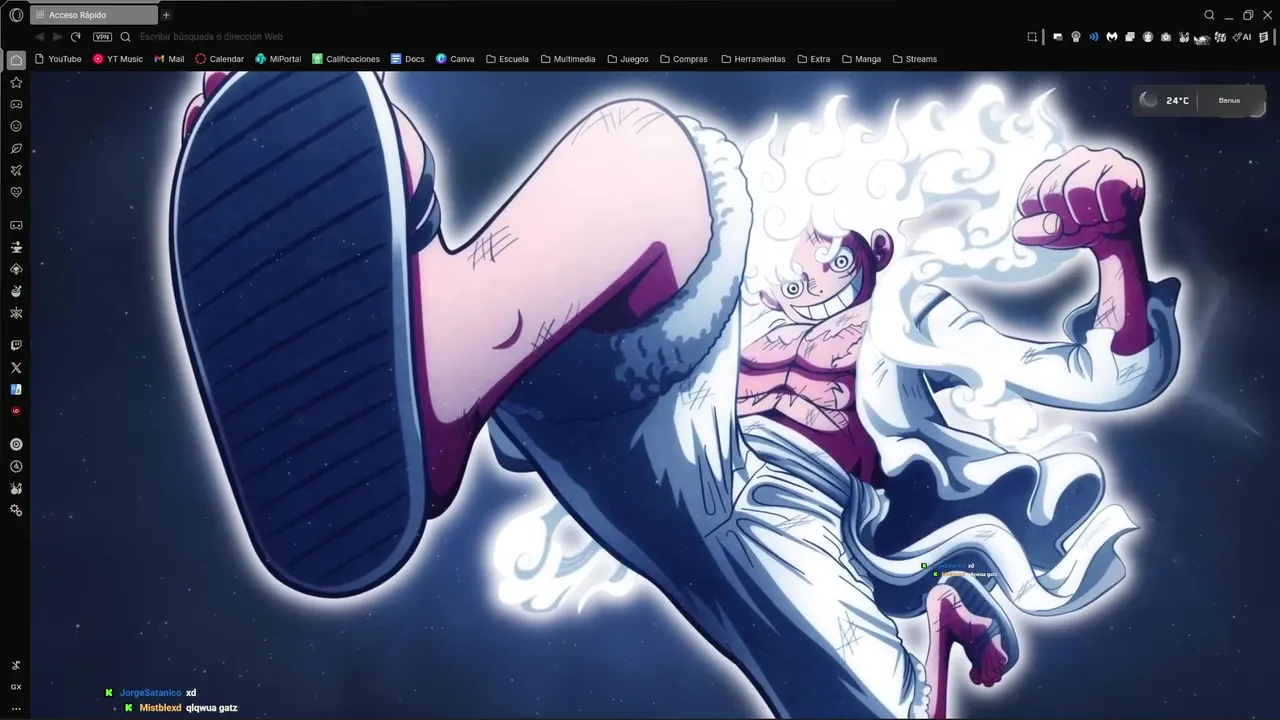This screenshot has width=1280, height=720.
Task: Open the airplane icon in the sidebar
Action: (16, 170)
